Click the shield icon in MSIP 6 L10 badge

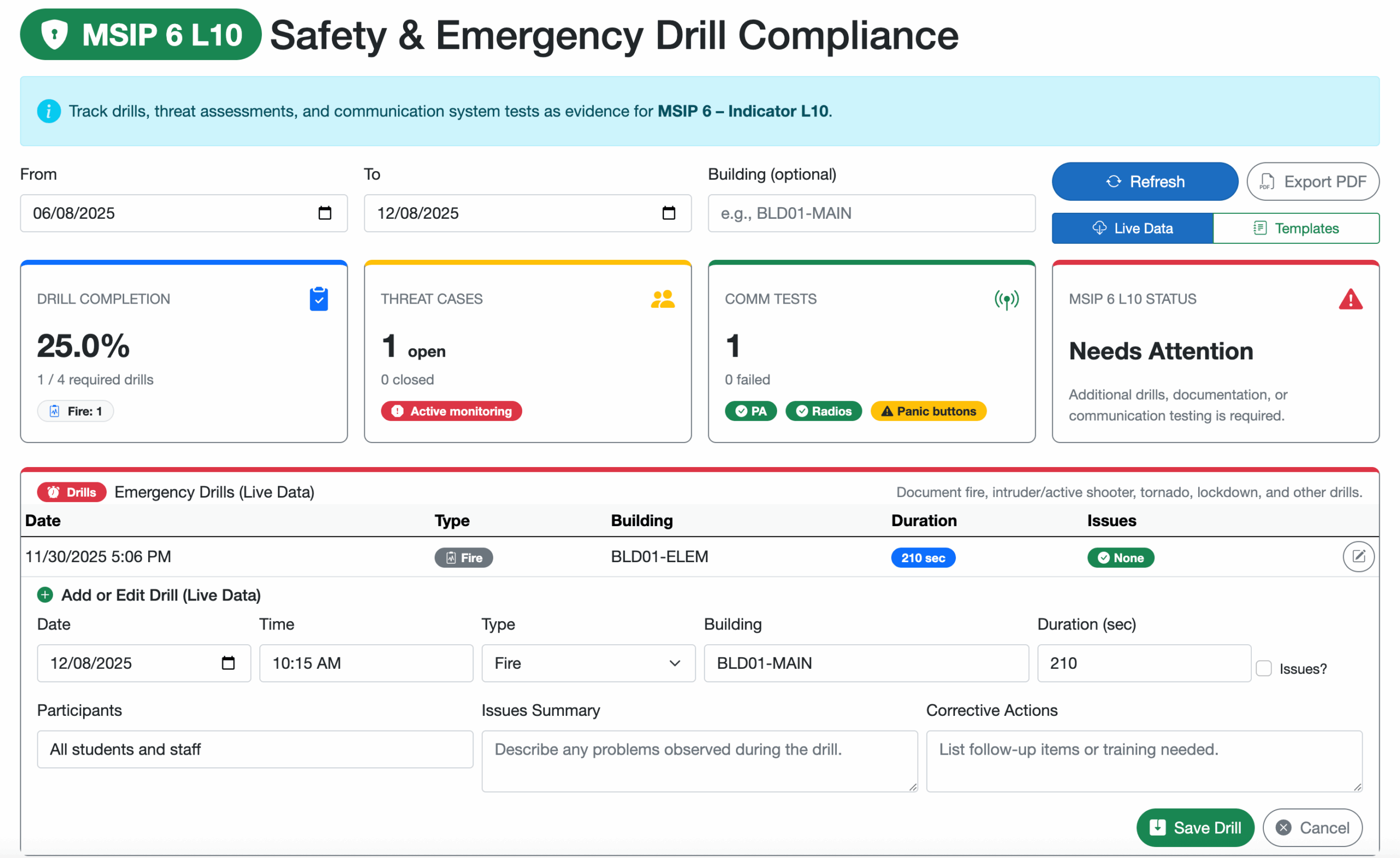click(x=55, y=34)
